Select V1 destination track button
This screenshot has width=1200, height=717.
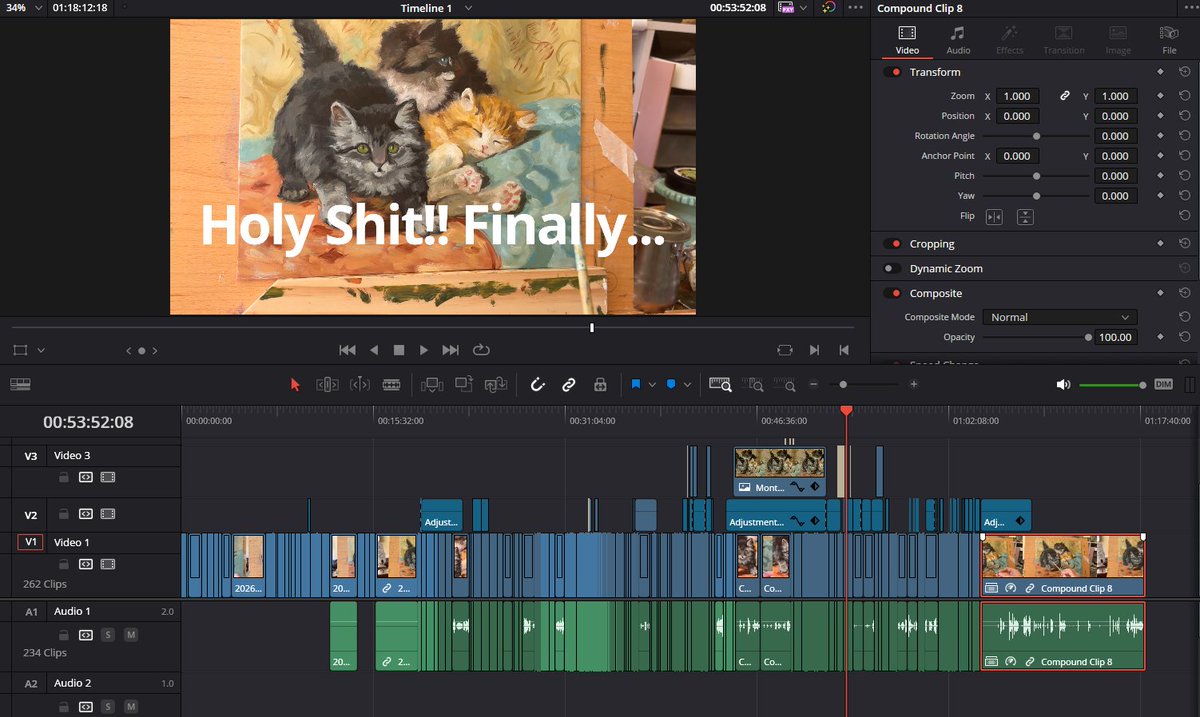pos(30,542)
